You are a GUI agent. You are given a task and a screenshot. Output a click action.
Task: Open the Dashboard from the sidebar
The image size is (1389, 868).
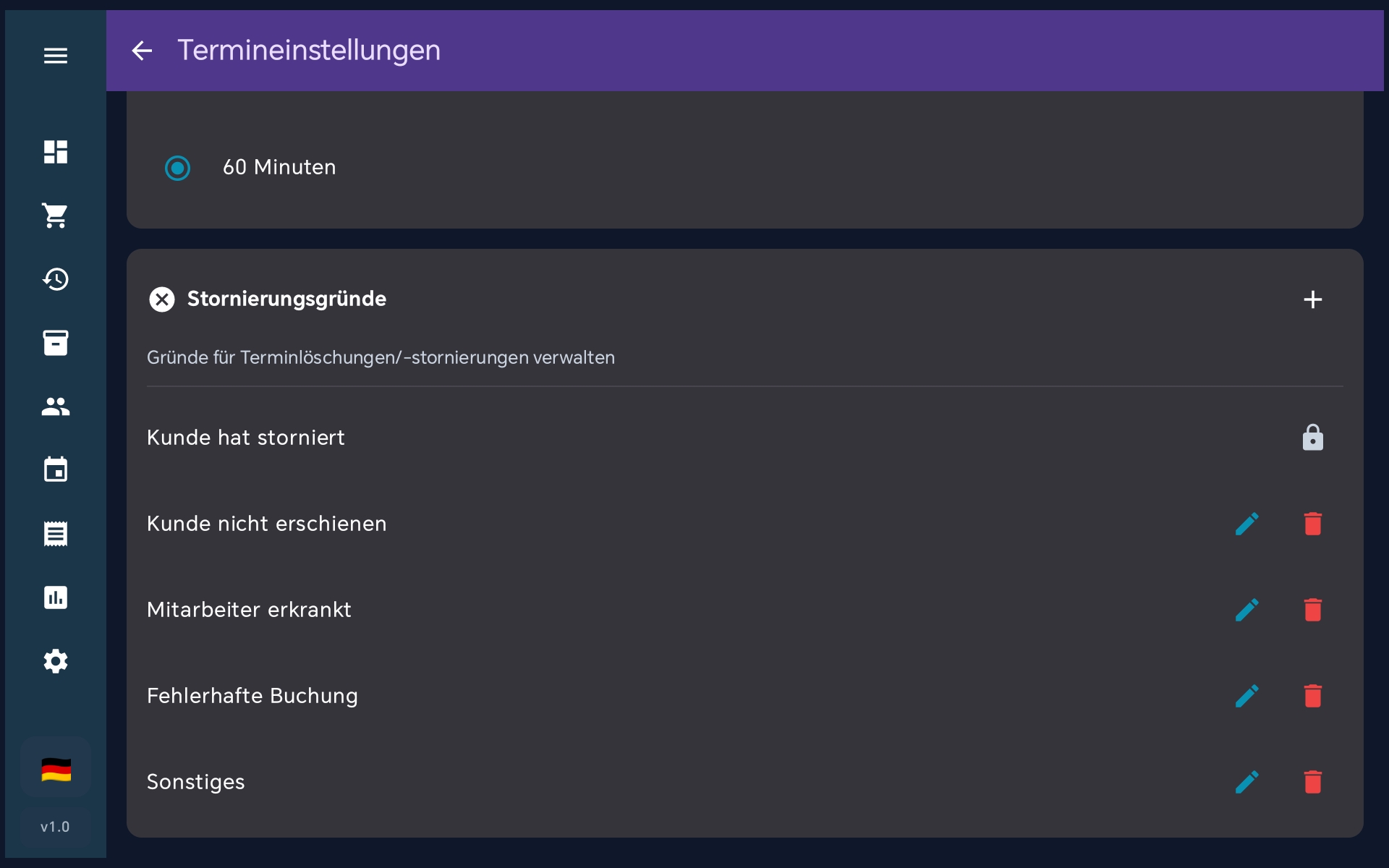pos(55,152)
